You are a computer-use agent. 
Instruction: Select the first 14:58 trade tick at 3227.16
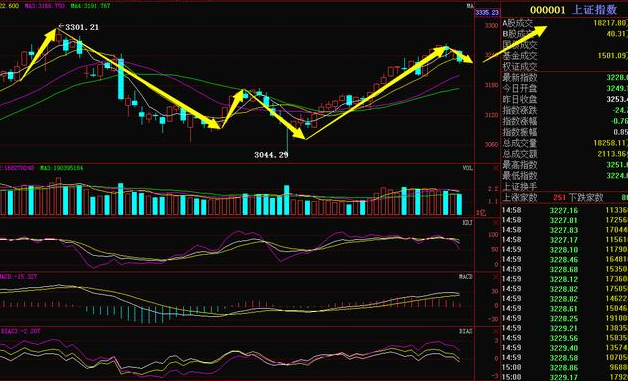pyautogui.click(x=565, y=210)
